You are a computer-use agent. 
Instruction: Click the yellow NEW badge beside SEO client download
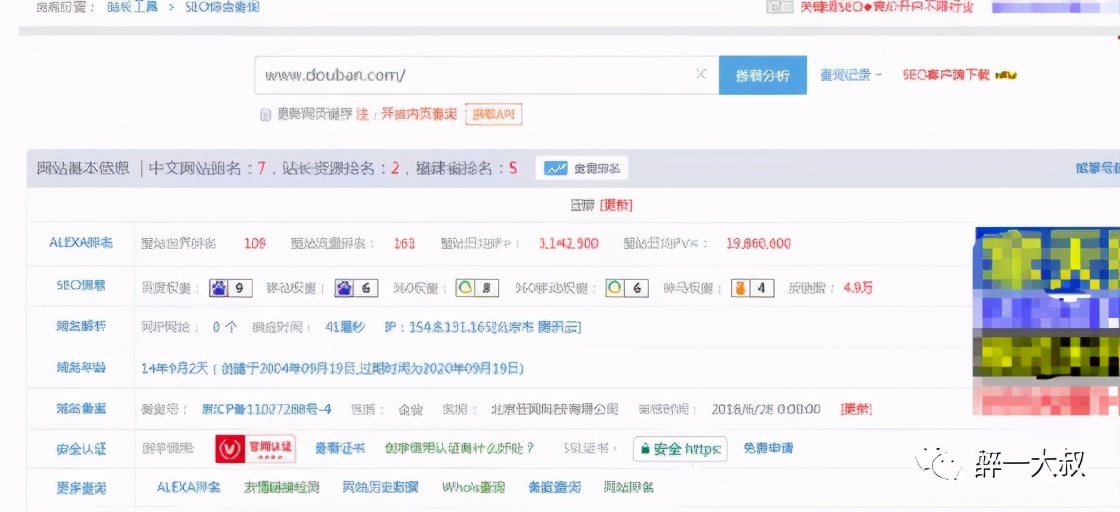(x=1006, y=75)
